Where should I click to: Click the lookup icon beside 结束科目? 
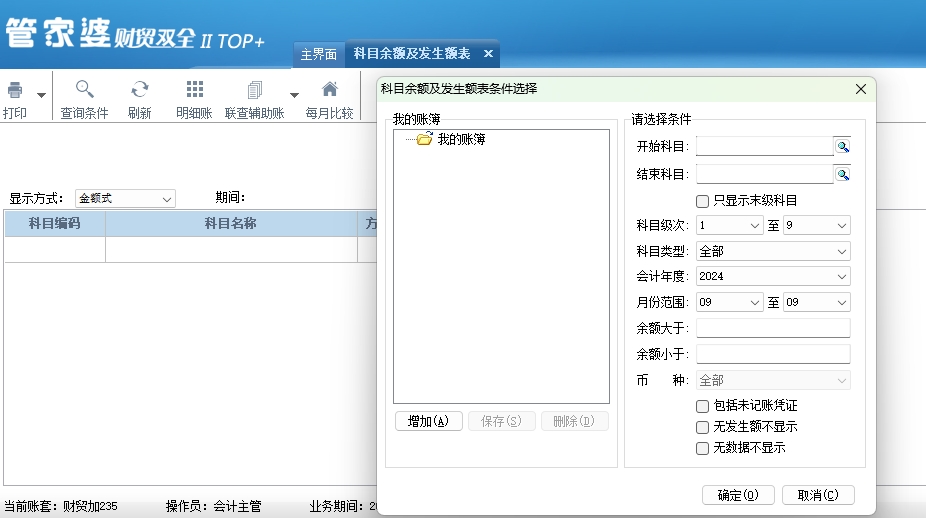[843, 175]
